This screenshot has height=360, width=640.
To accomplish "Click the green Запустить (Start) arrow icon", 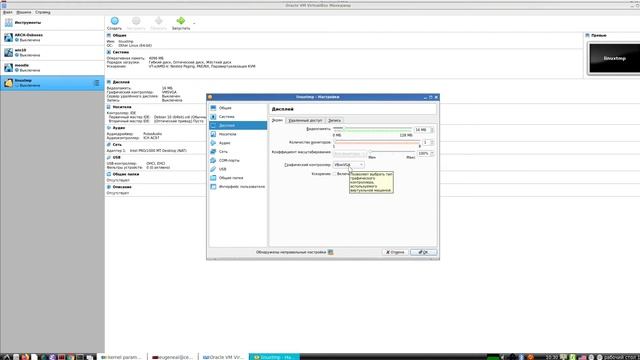I will pyautogui.click(x=180, y=21).
